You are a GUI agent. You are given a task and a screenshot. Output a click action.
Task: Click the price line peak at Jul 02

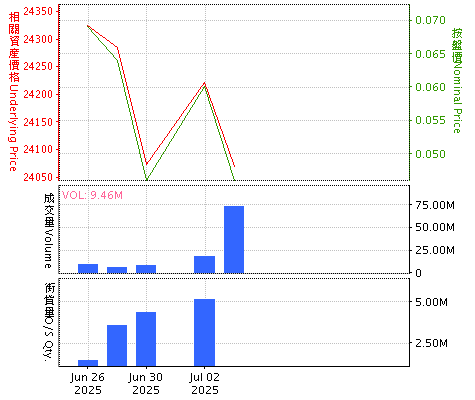[x=205, y=83]
